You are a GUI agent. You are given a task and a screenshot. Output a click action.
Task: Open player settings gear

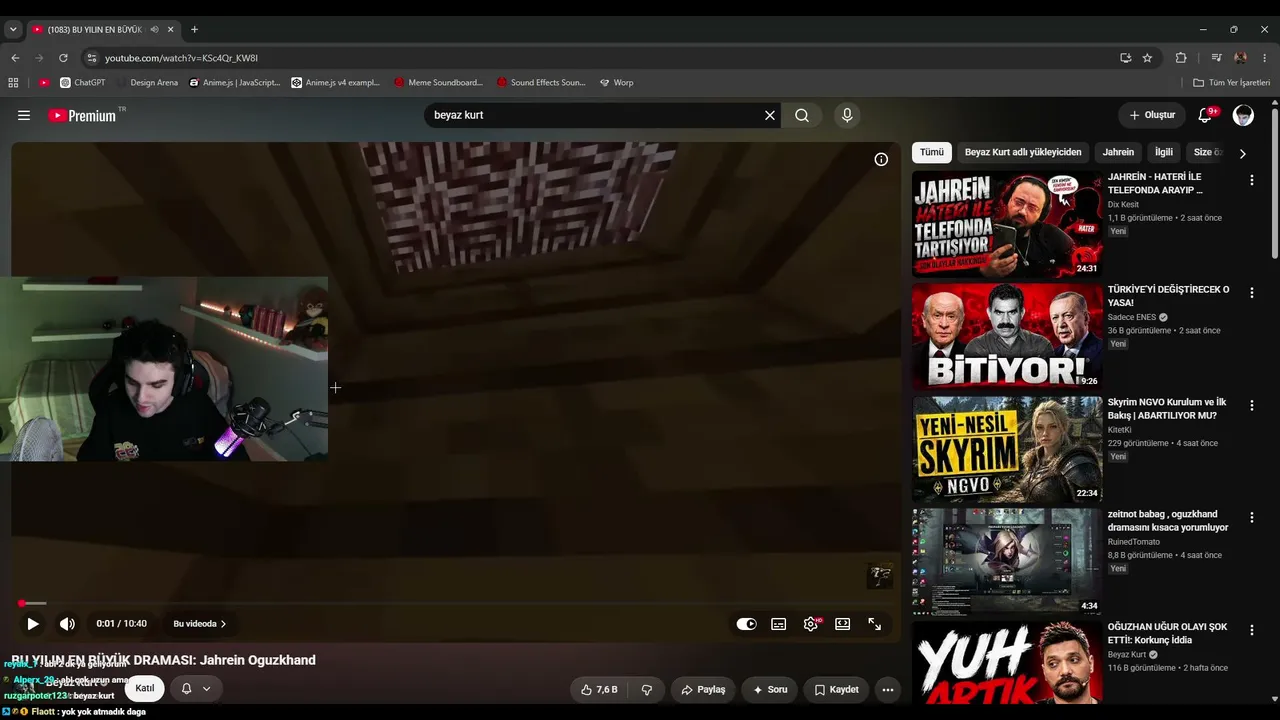pos(811,624)
